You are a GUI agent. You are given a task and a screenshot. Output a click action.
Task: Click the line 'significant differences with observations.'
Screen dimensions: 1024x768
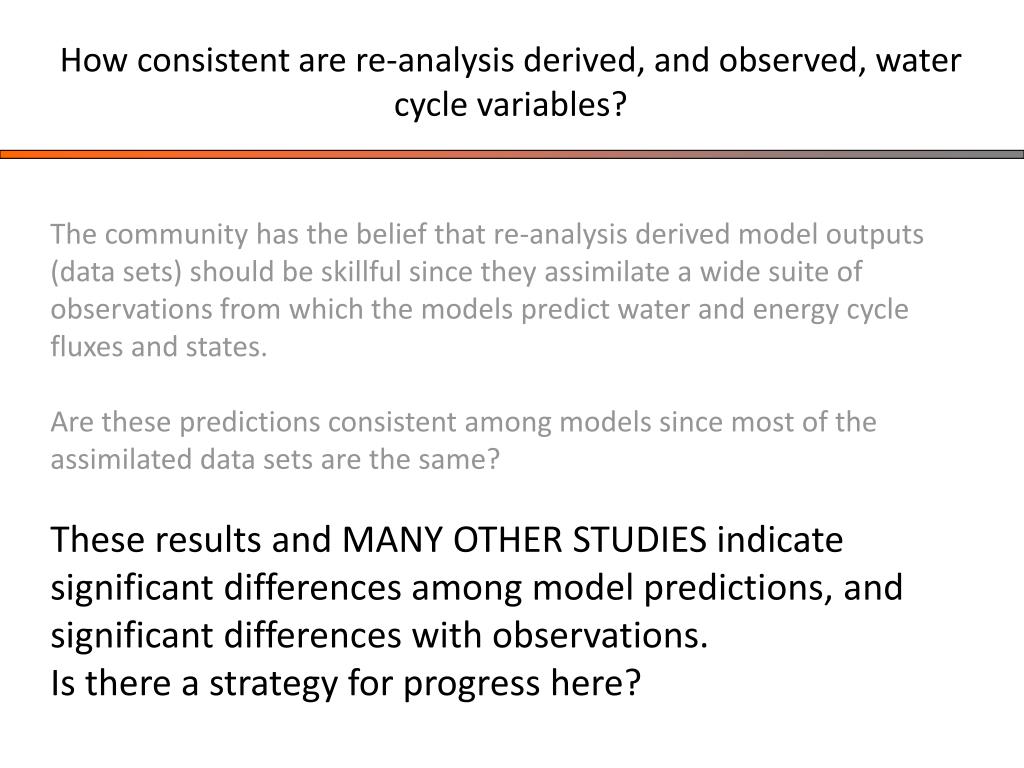(379, 635)
